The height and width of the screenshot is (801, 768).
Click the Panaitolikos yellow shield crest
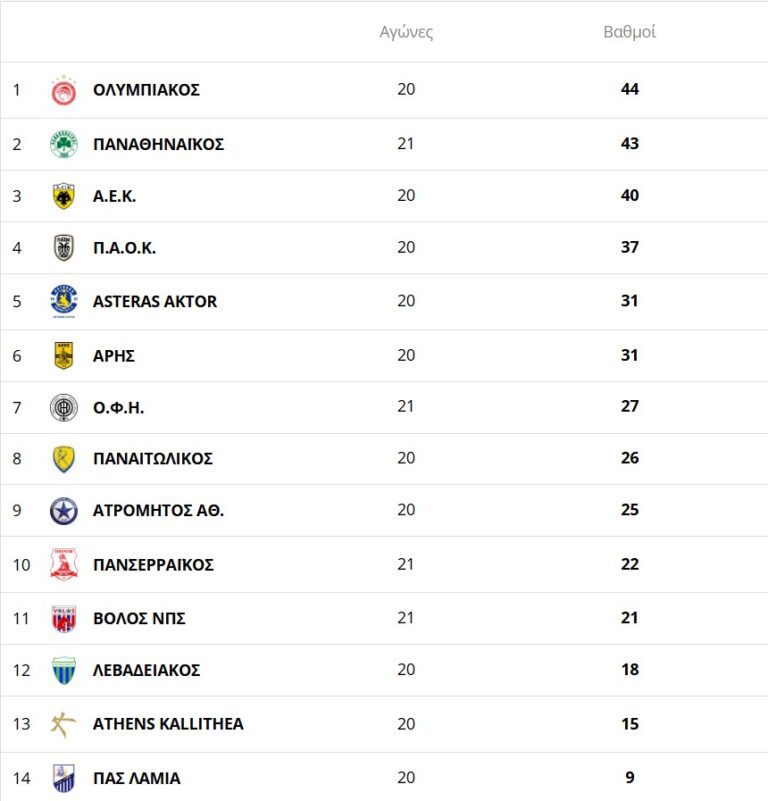[64, 459]
